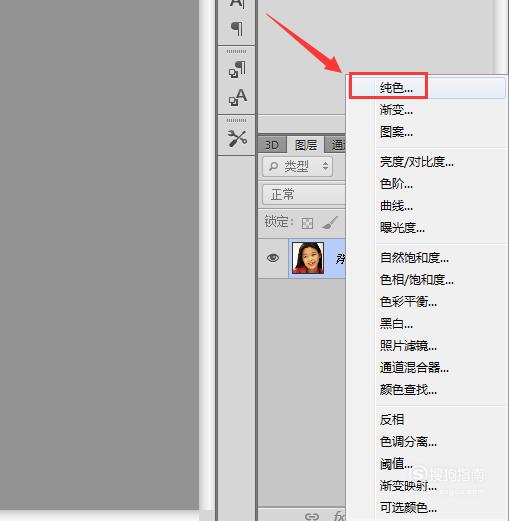Click the lock transparent pixels icon

pyautogui.click(x=307, y=223)
